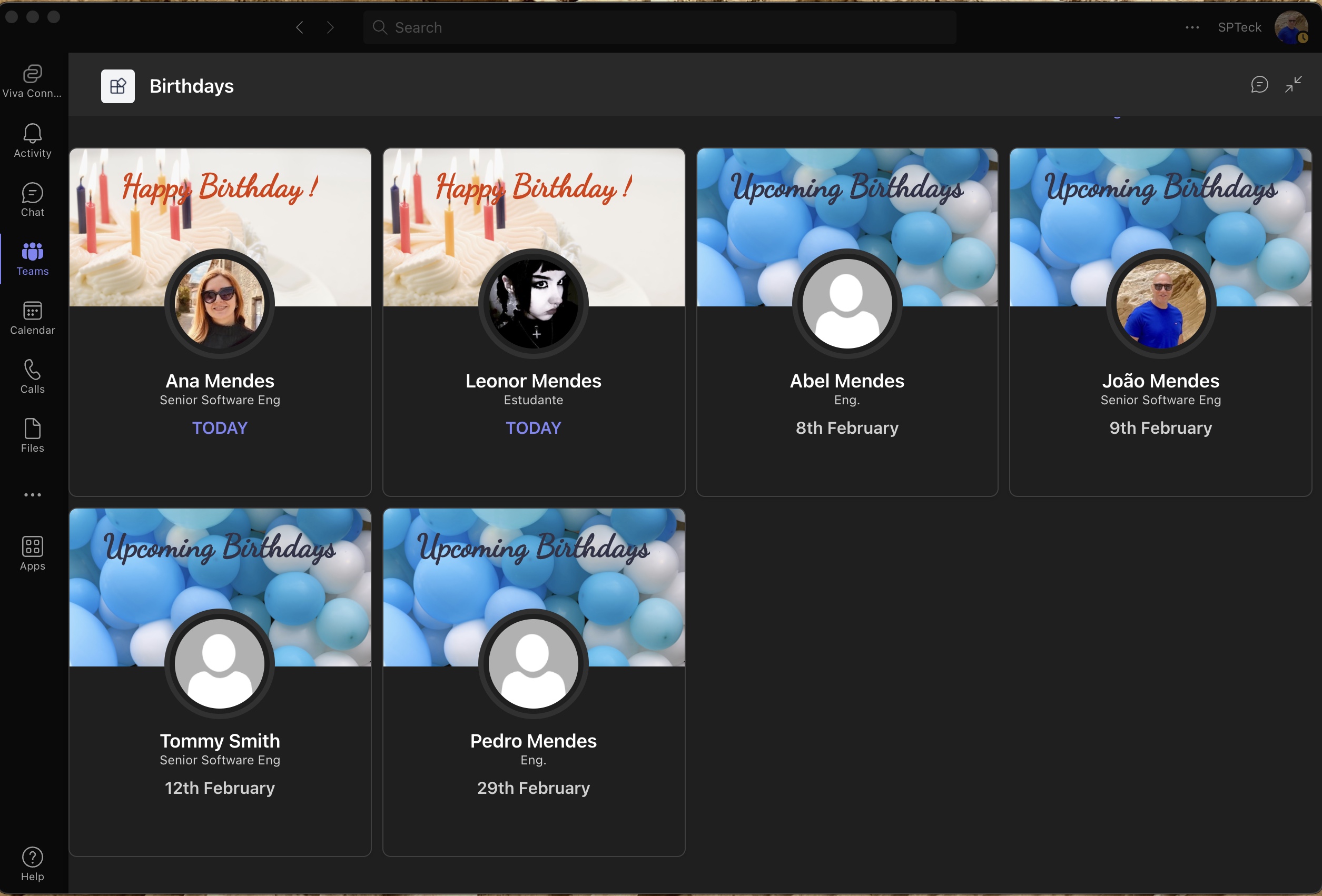This screenshot has height=896, width=1322.
Task: Click the 8th February date
Action: pos(847,427)
